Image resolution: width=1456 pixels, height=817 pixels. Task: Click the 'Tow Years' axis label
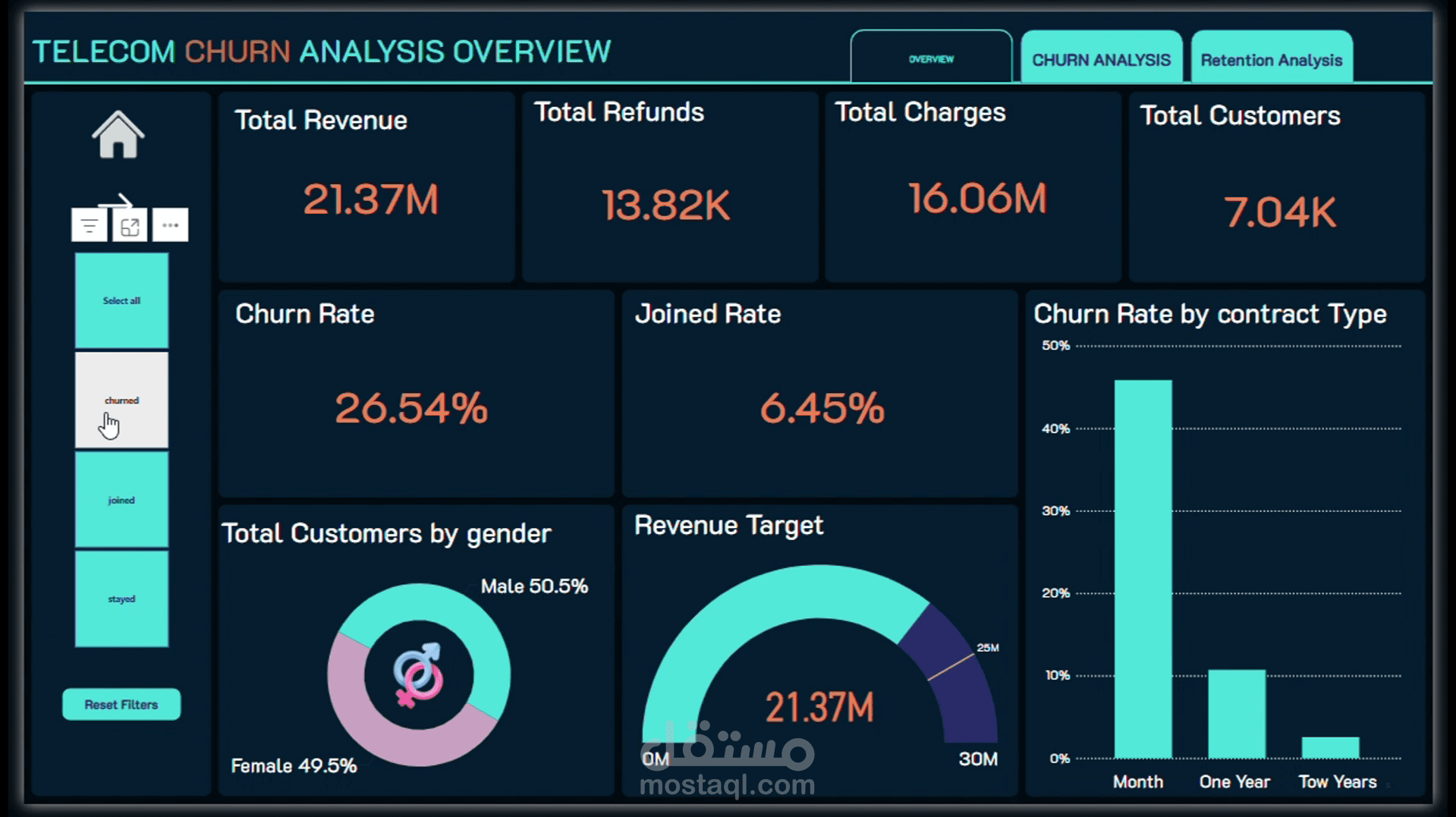1338,782
